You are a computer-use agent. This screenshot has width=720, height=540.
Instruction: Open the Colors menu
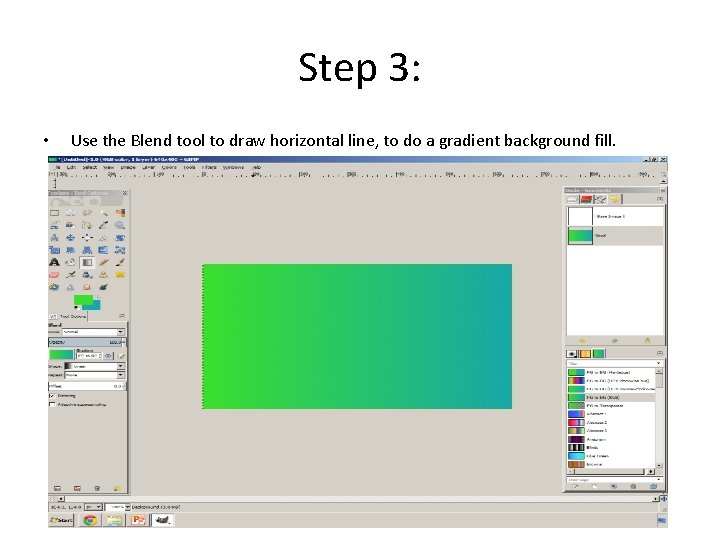tap(169, 168)
